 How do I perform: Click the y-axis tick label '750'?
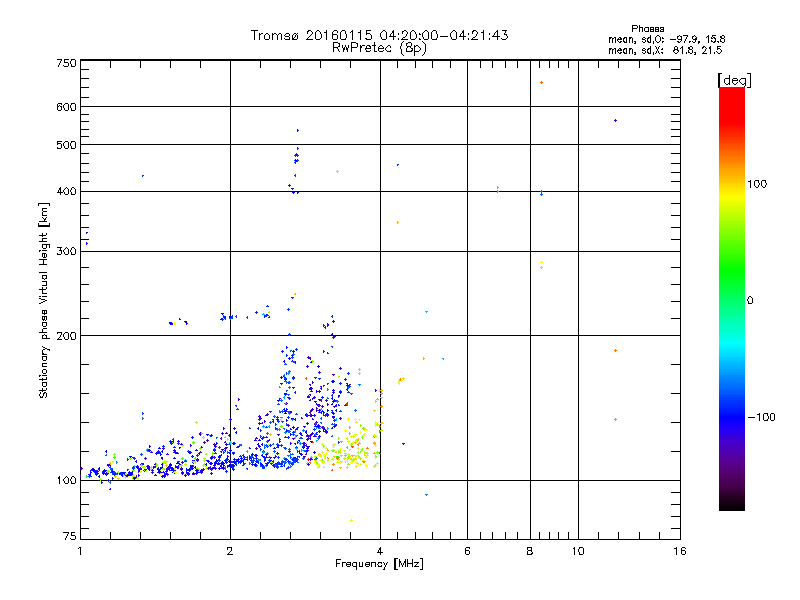(x=66, y=63)
